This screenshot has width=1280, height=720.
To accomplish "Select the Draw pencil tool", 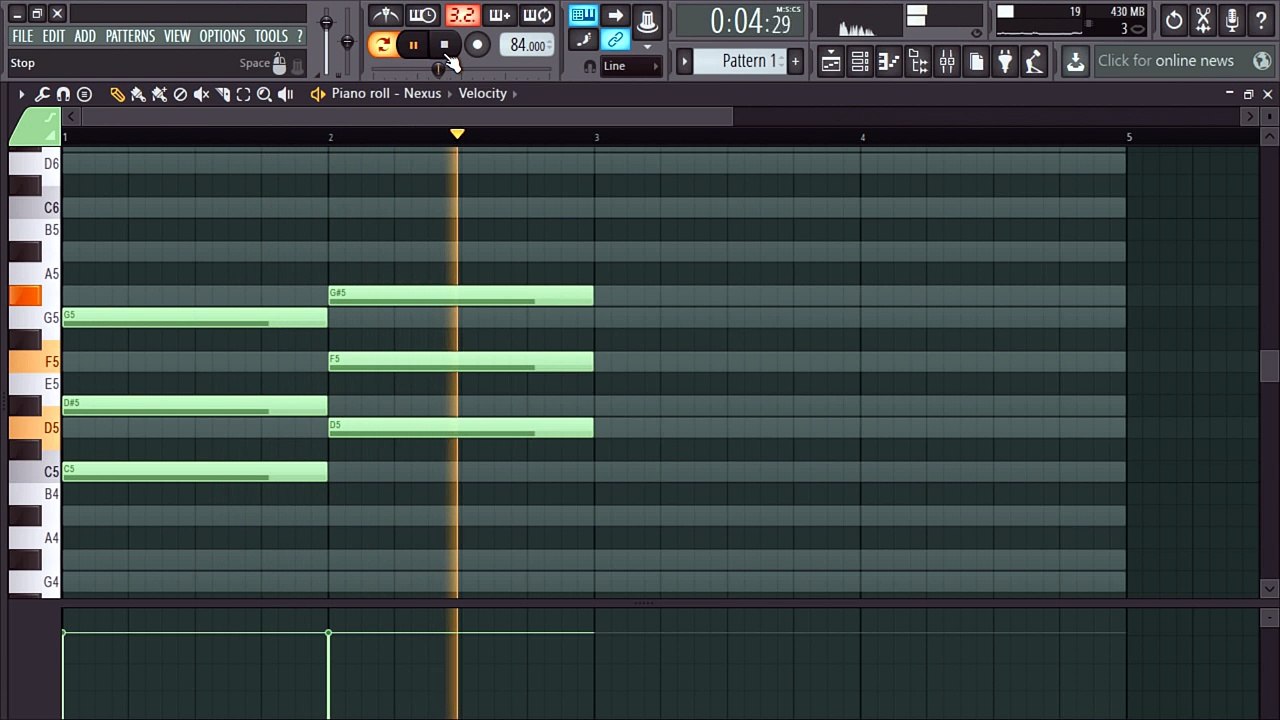I will (x=117, y=94).
